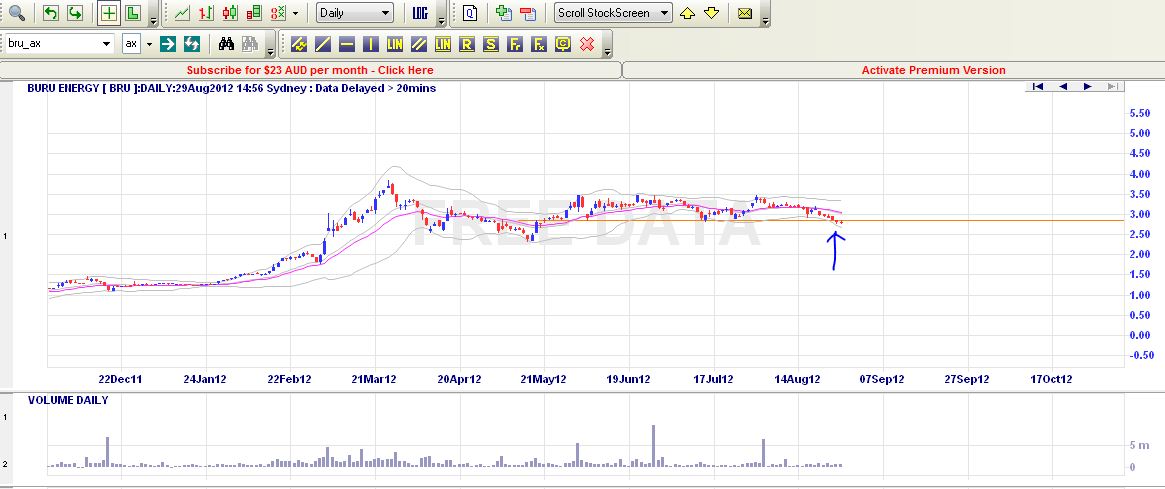
Task: Expand the bru_ax symbol history dropdown arrow
Action: [x=106, y=44]
